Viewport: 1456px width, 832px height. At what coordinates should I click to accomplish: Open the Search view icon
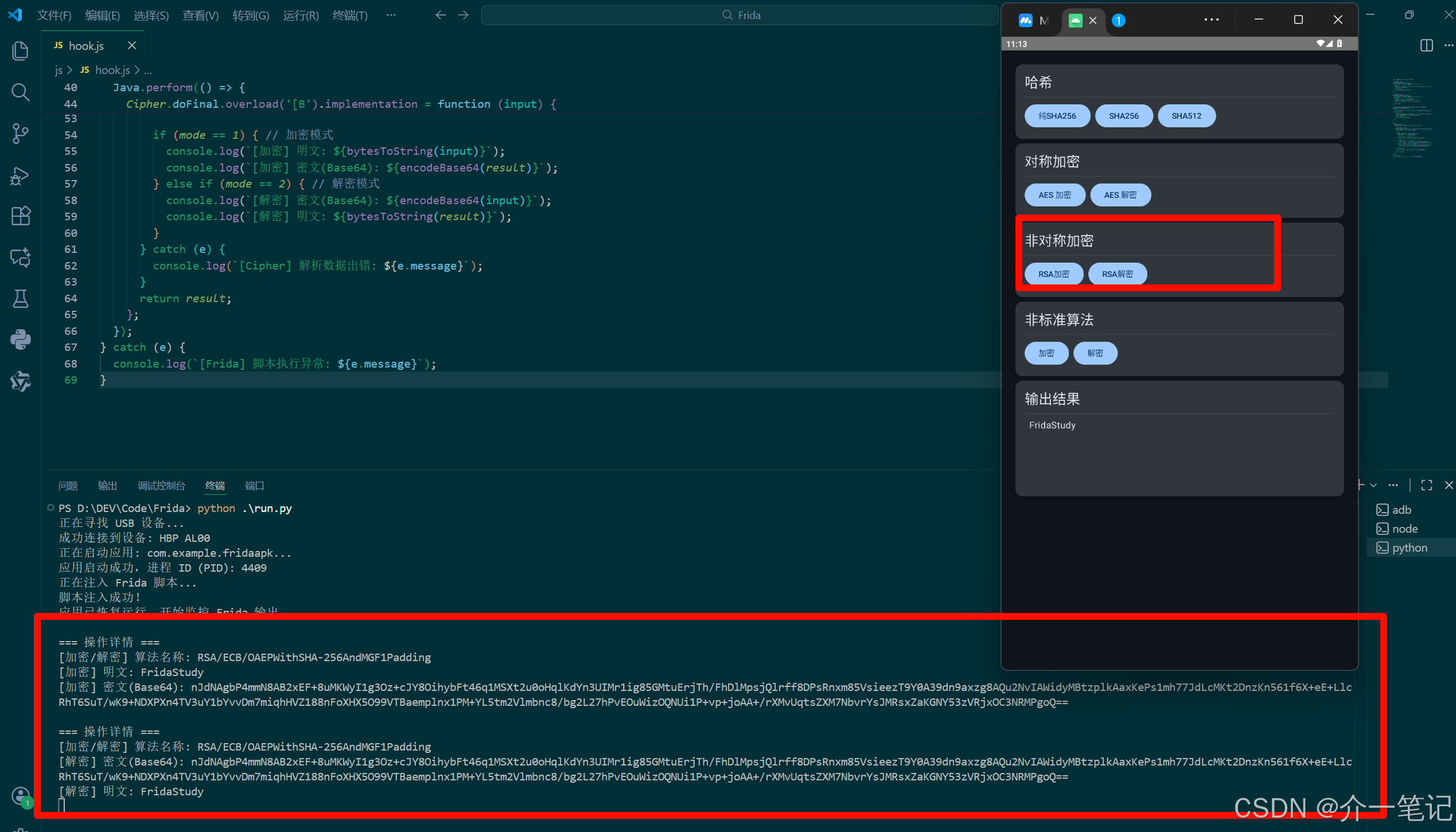pos(21,92)
